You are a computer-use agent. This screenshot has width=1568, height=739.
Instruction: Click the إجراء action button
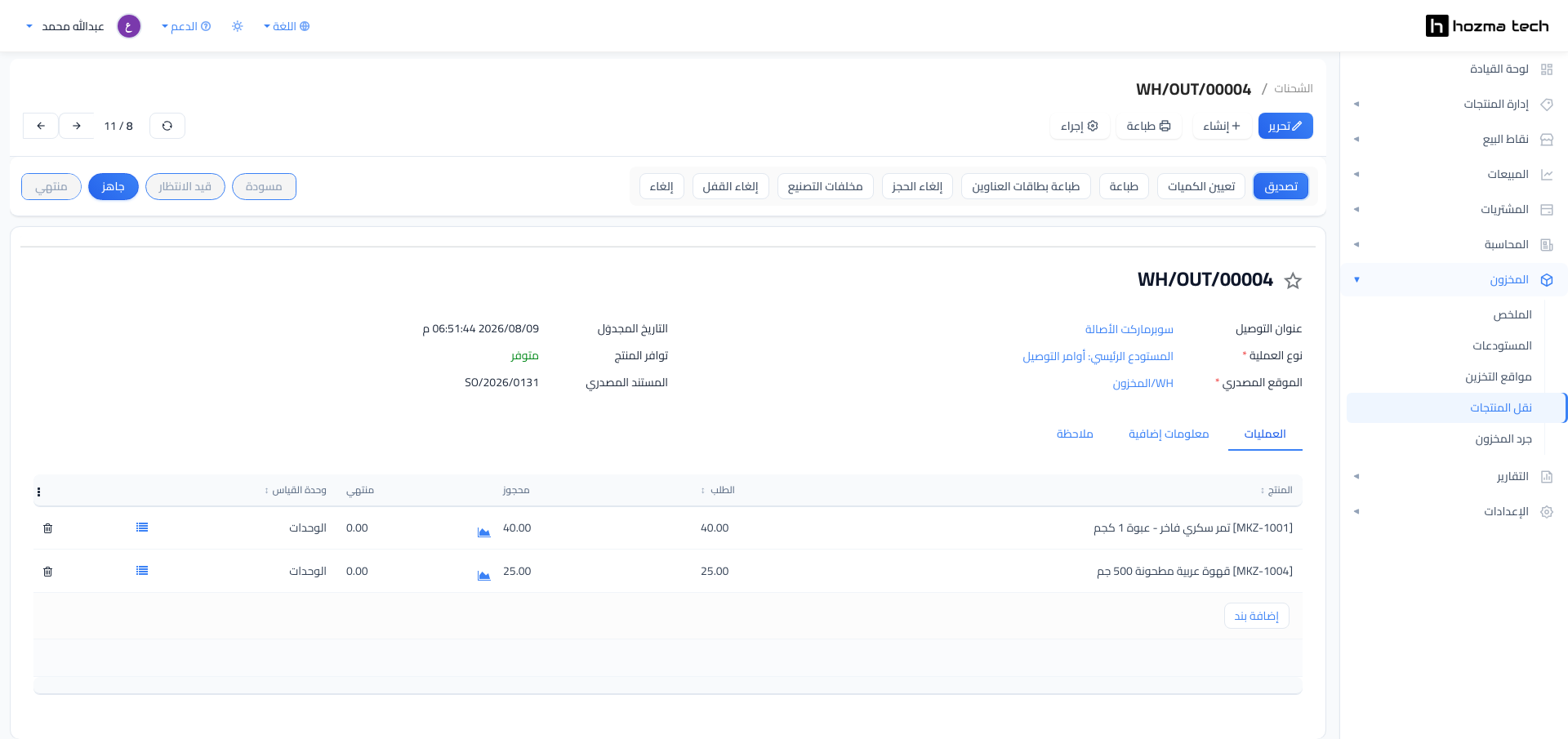coord(1079,126)
